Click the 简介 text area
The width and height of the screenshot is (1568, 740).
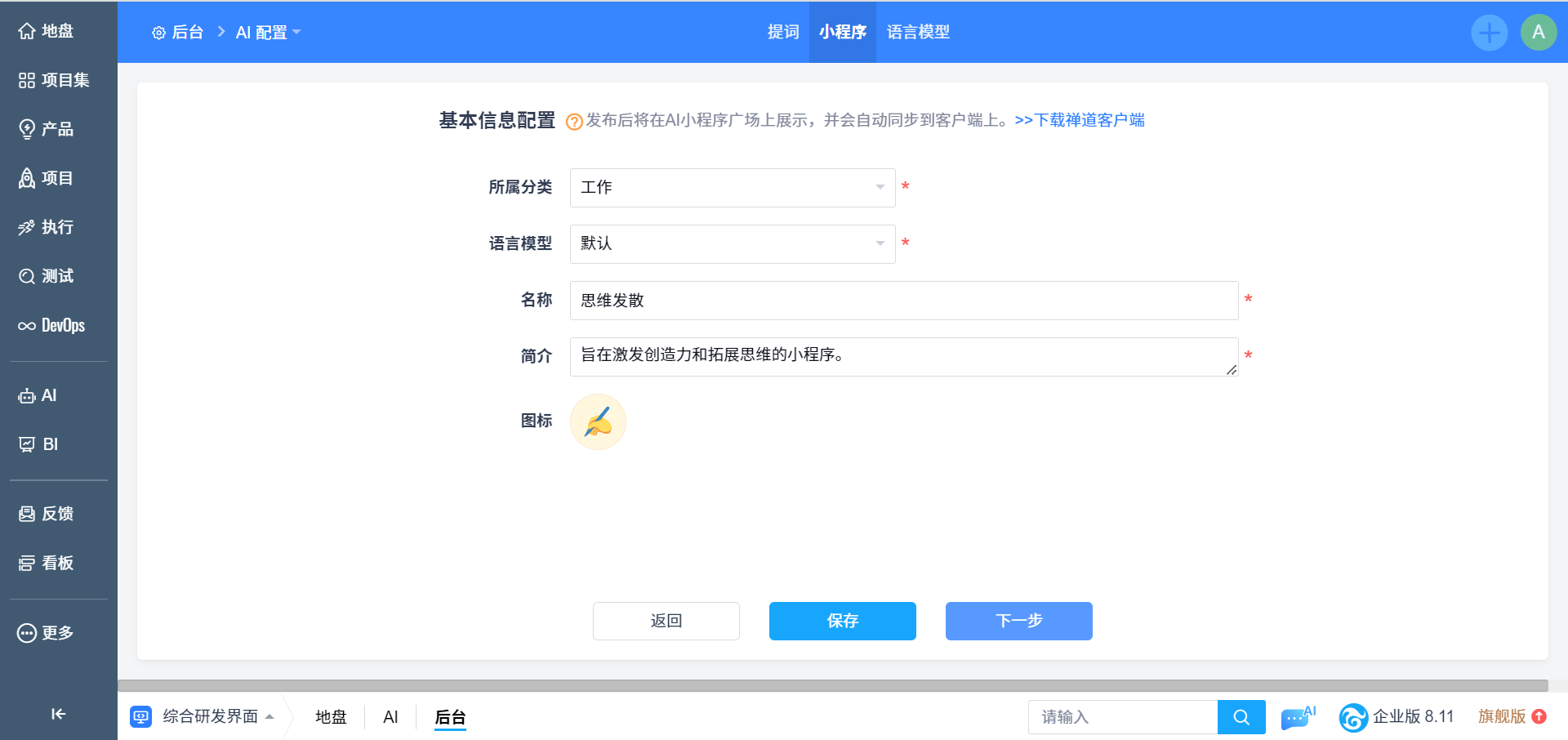pos(904,357)
